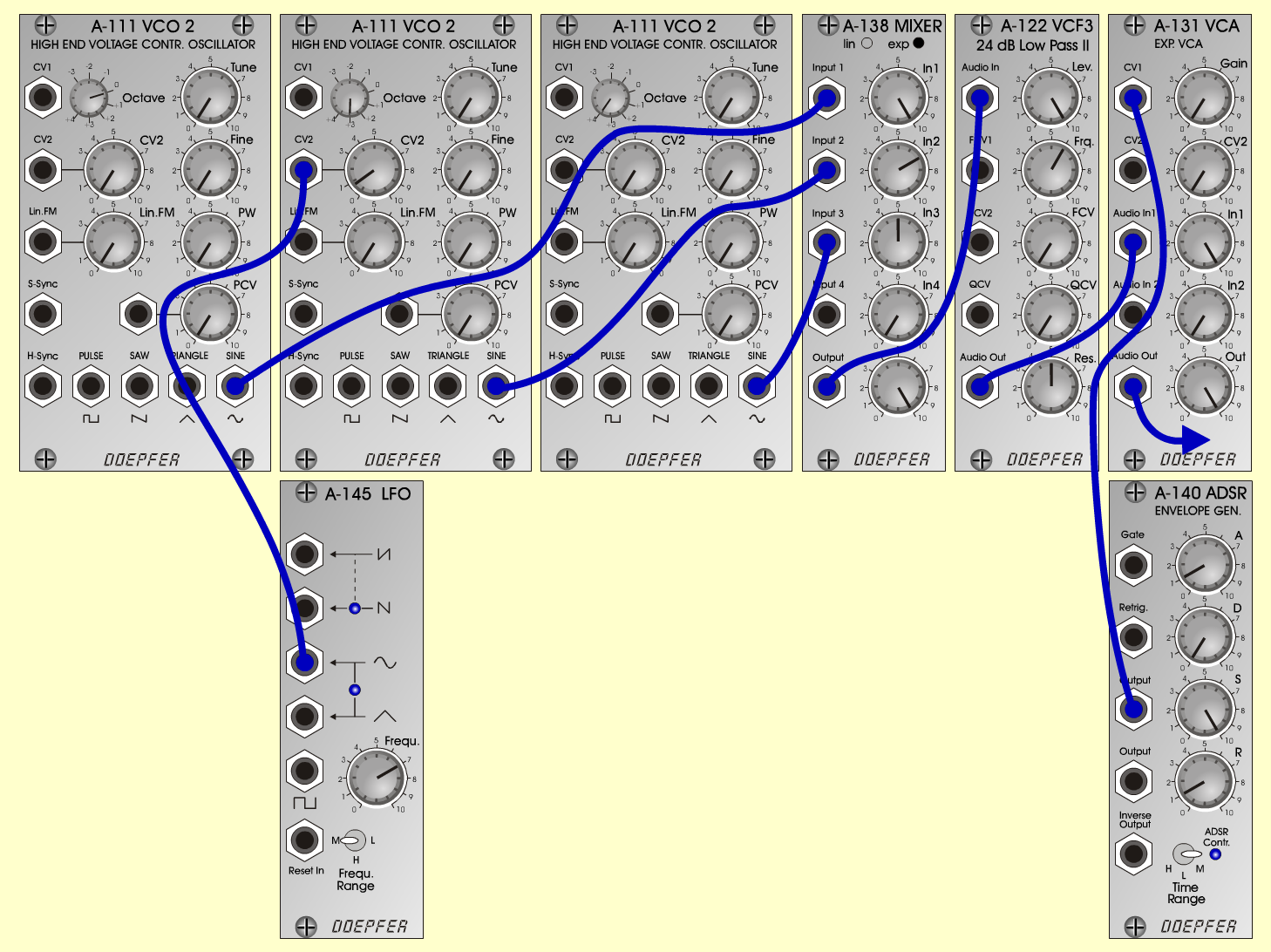1271x952 pixels.
Task: Adjust the Fine knob on the middle VCO
Action: tap(471, 170)
